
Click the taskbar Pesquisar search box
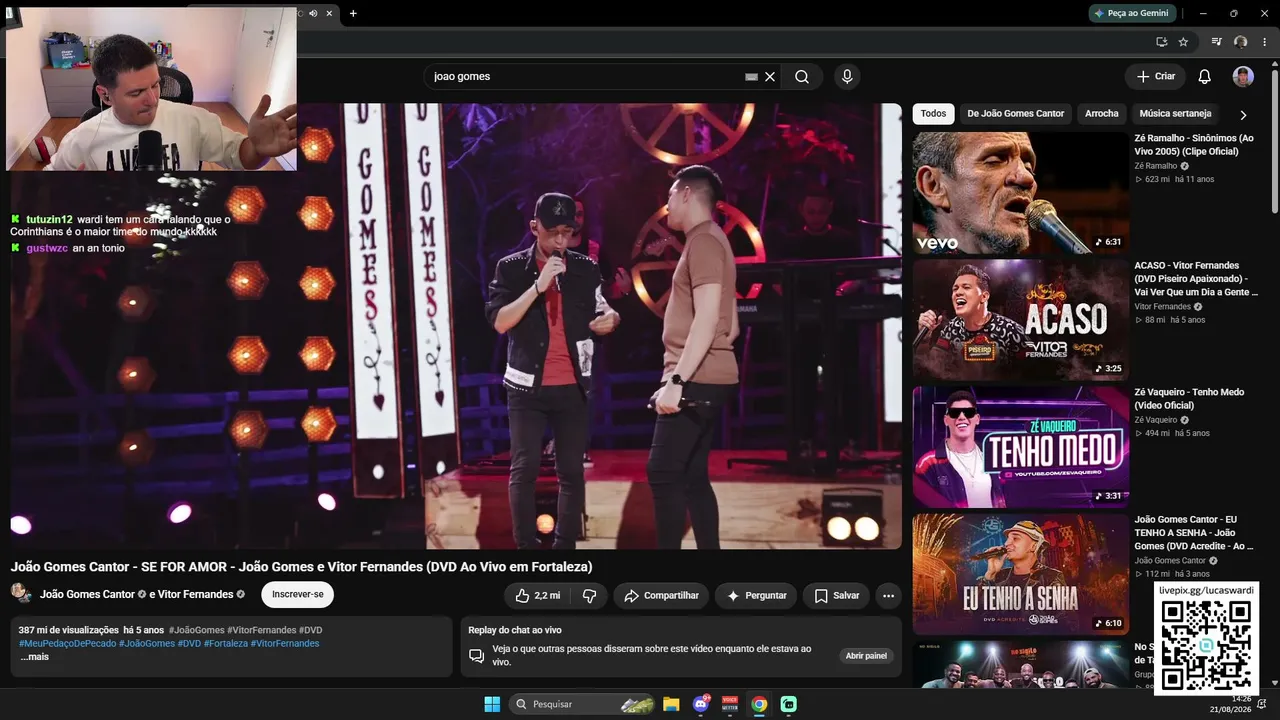582,704
